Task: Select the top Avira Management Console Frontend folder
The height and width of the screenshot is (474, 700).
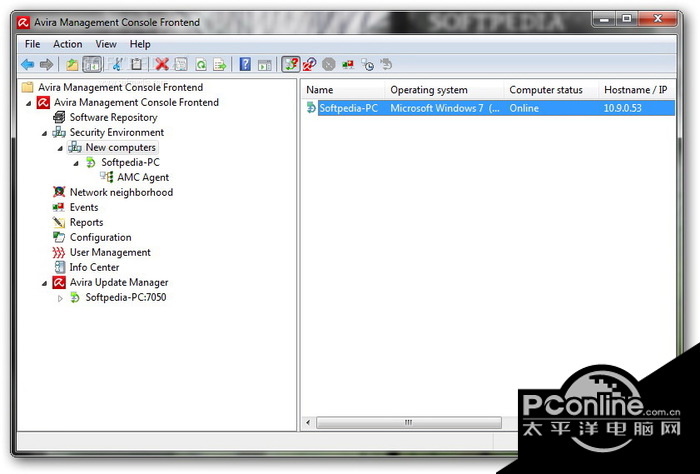Action: 121,87
